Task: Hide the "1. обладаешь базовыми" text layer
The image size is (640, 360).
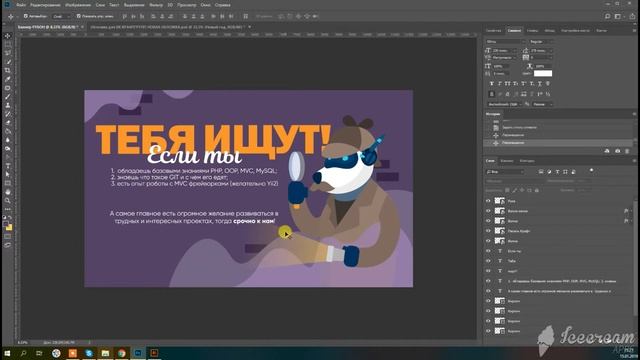Action: [x=488, y=281]
